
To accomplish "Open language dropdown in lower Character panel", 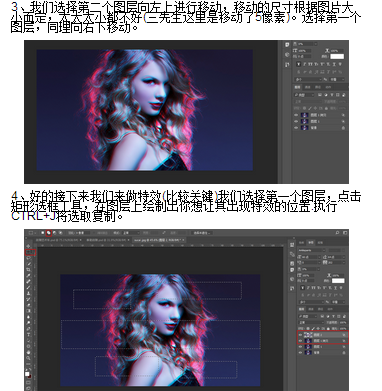I will pos(311,302).
